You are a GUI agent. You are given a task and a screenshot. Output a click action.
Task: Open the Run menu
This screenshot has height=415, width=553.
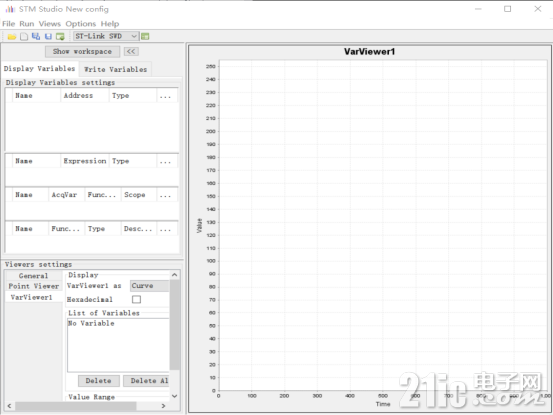(27, 24)
